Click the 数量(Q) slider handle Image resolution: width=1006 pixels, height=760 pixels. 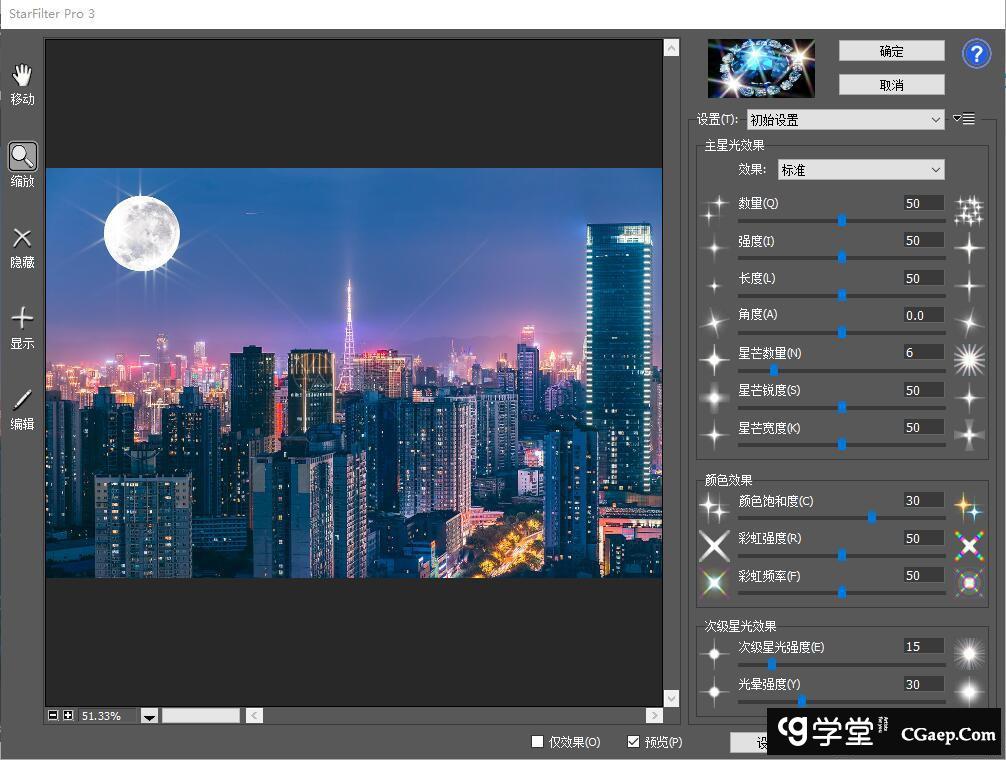[842, 220]
